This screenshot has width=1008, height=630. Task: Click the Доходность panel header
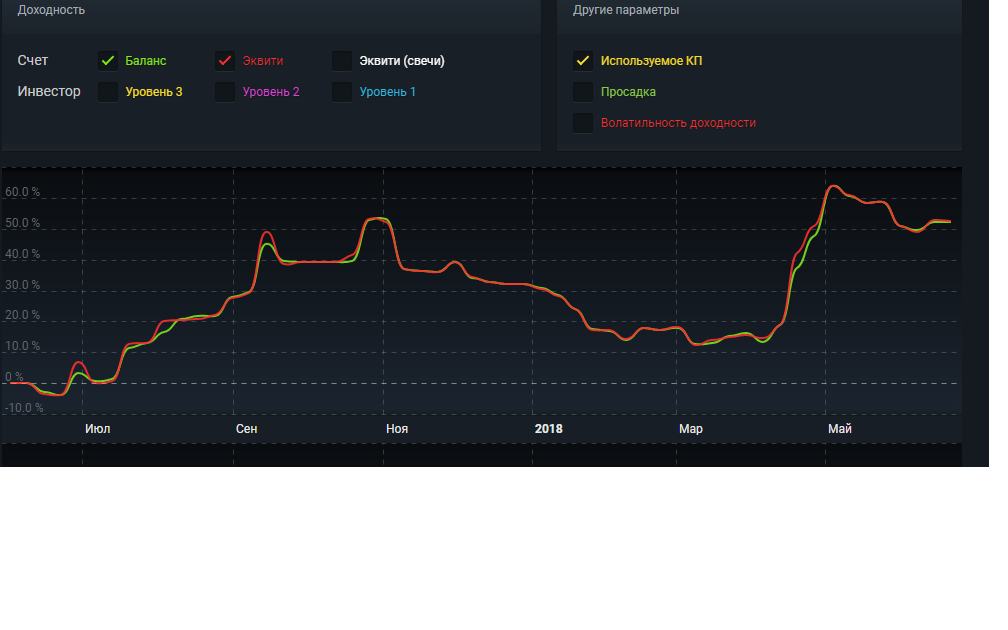(51, 10)
